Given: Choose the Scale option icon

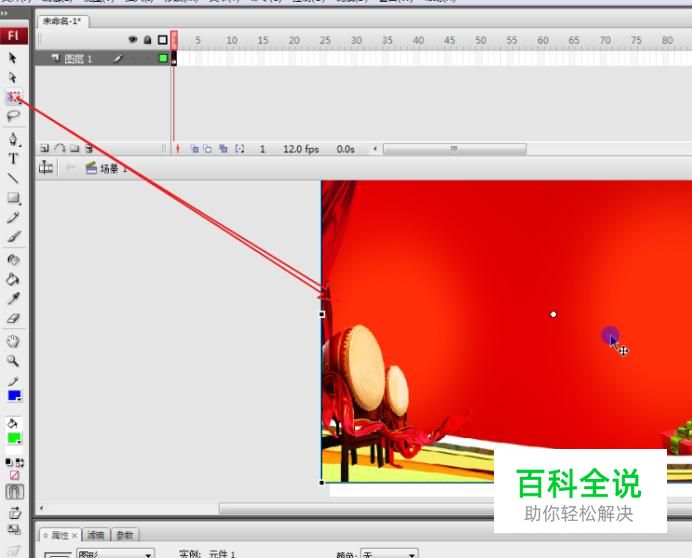Looking at the screenshot, I should (x=14, y=529).
